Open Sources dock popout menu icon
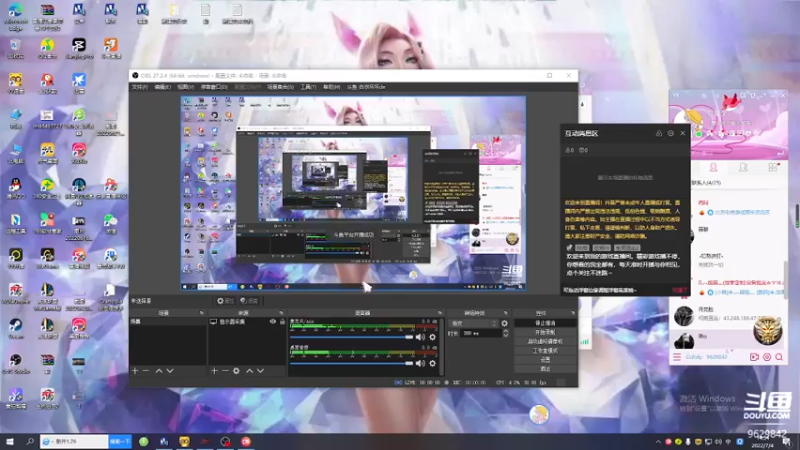The height and width of the screenshot is (450, 800). [x=281, y=313]
